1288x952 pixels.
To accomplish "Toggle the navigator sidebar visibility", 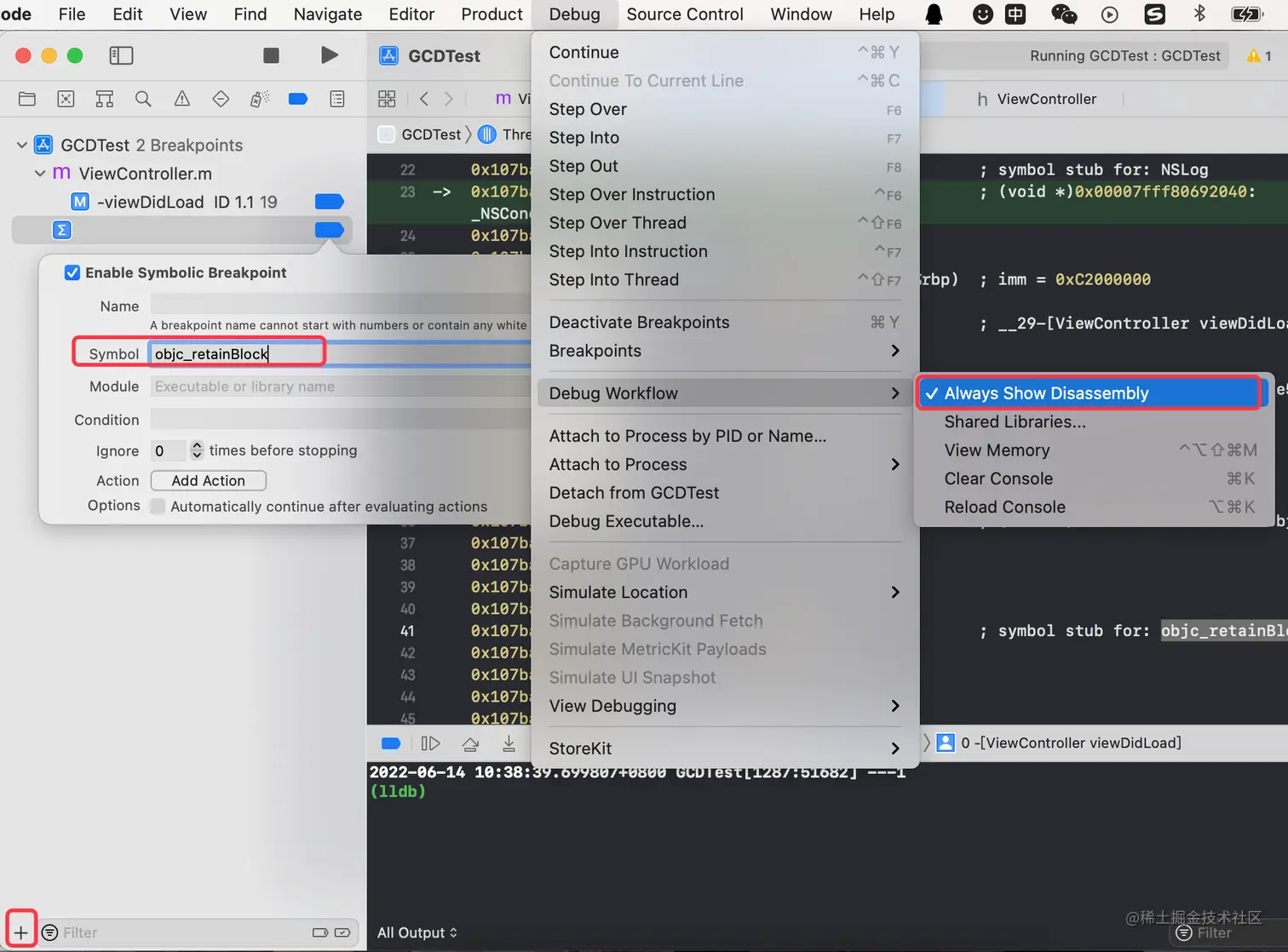I will coord(122,55).
